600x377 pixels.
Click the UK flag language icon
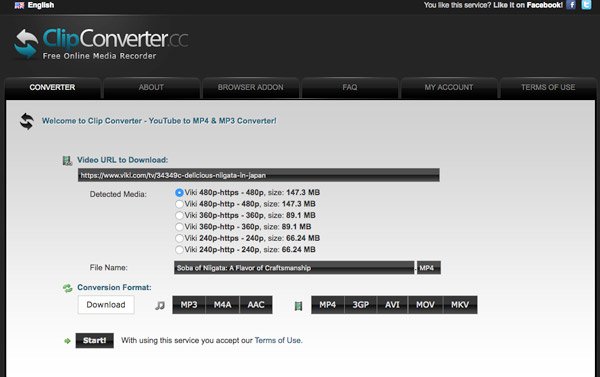coord(19,5)
